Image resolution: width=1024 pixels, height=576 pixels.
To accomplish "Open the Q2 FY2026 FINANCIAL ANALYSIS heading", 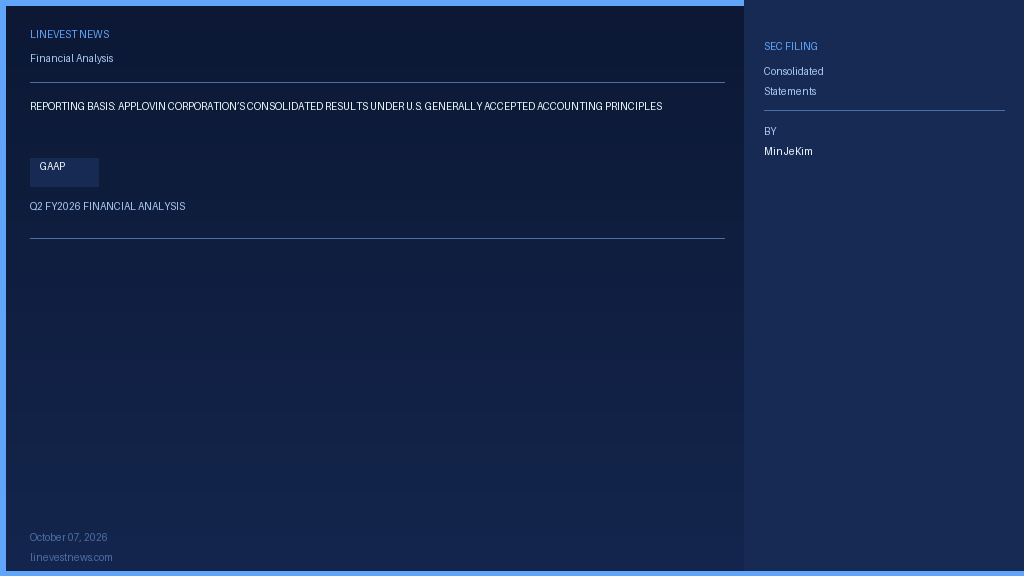I will pyautogui.click(x=107, y=206).
